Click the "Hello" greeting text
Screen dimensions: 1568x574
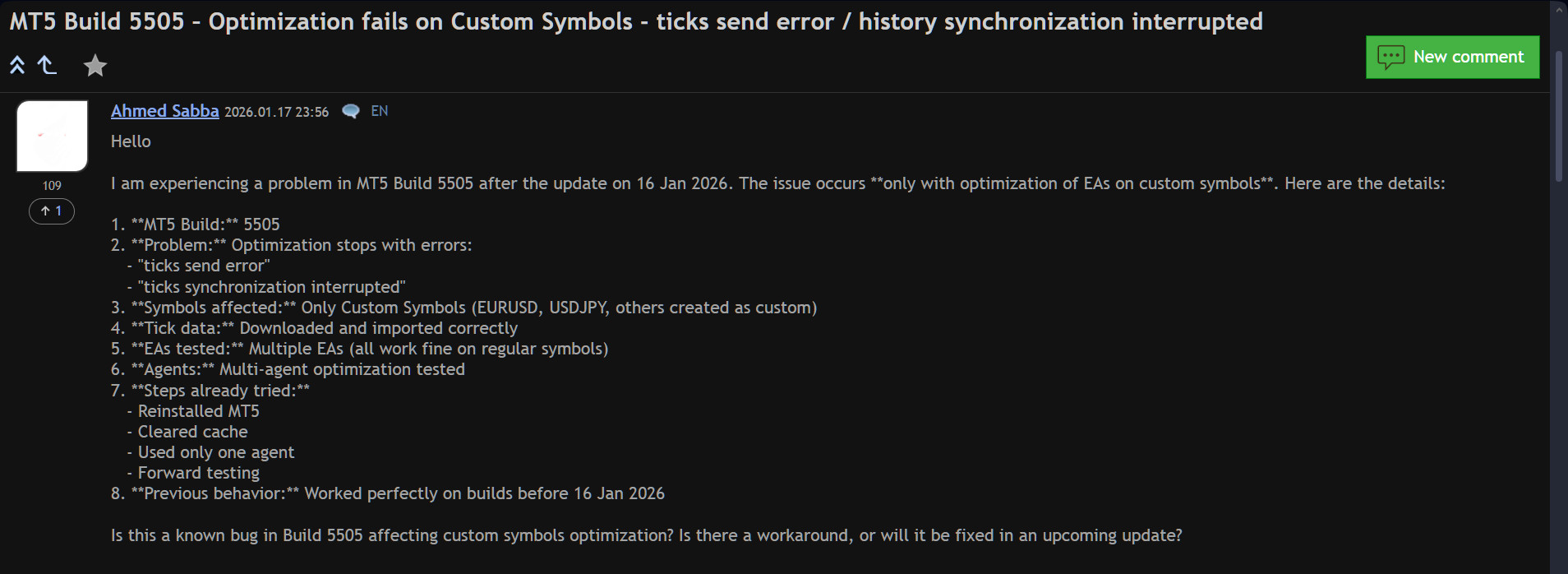point(131,141)
